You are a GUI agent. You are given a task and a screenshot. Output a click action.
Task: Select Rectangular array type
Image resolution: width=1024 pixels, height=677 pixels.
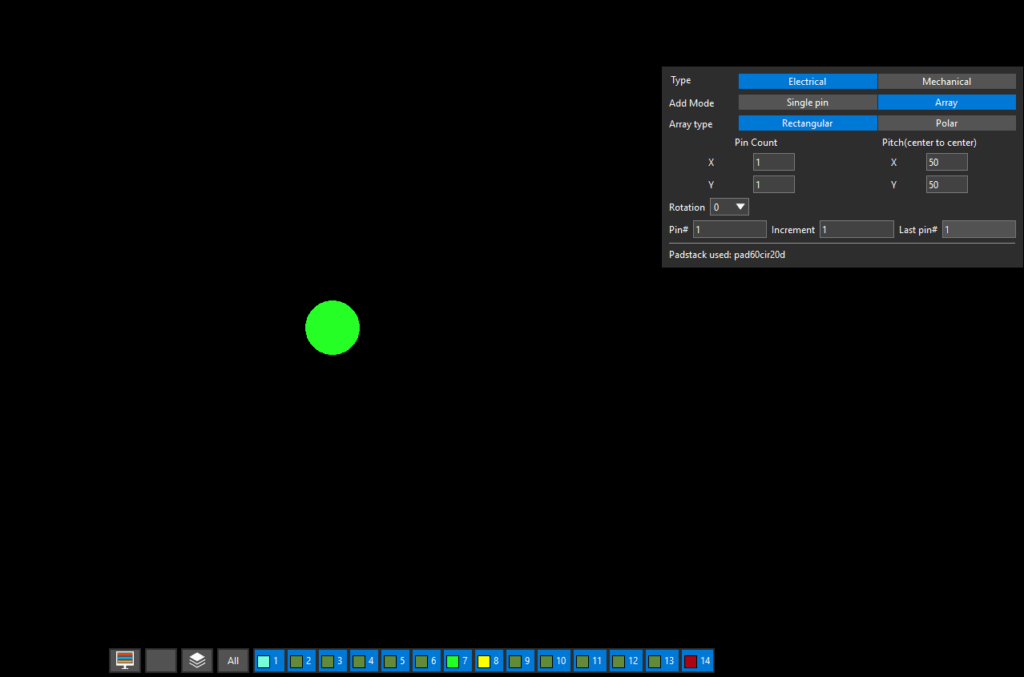807,123
